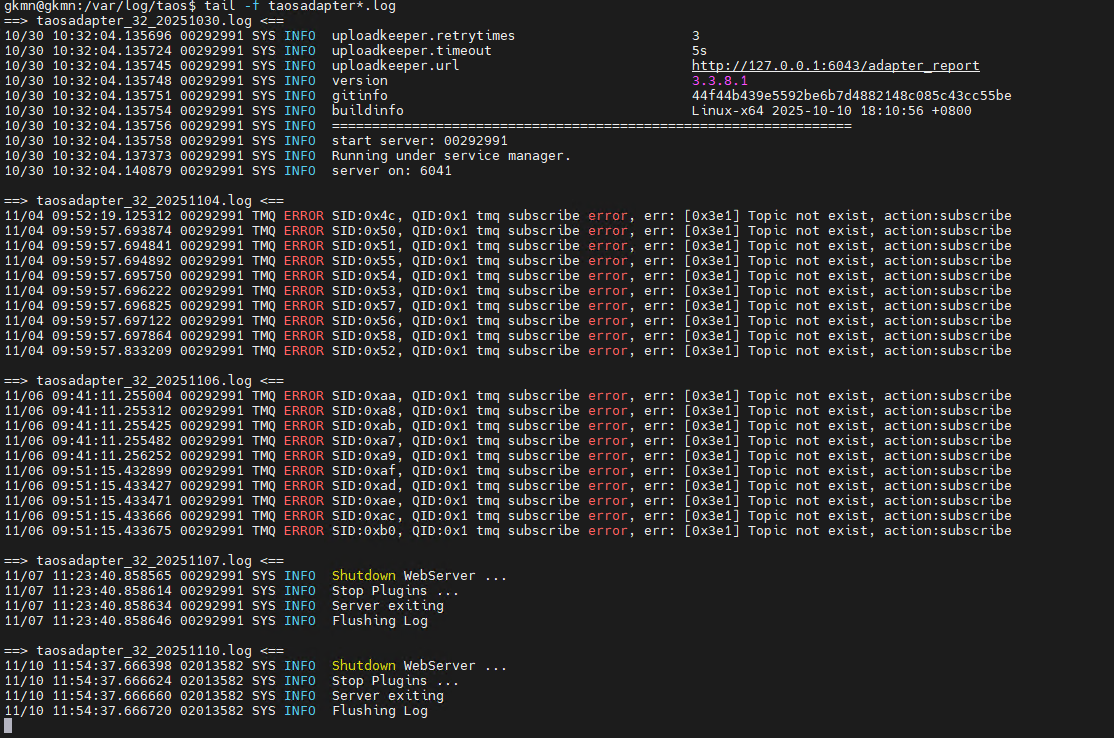Click the 'server on: 6041' message
Viewport: 1114px width, 738px height.
pyautogui.click(x=391, y=171)
